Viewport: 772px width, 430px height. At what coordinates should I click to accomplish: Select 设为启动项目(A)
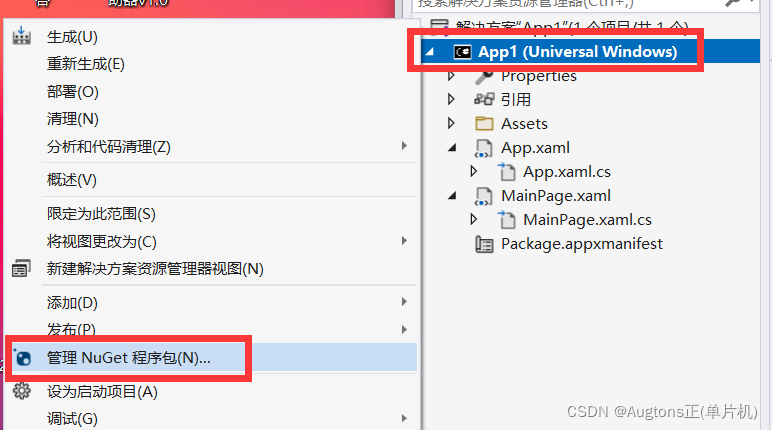point(102,392)
